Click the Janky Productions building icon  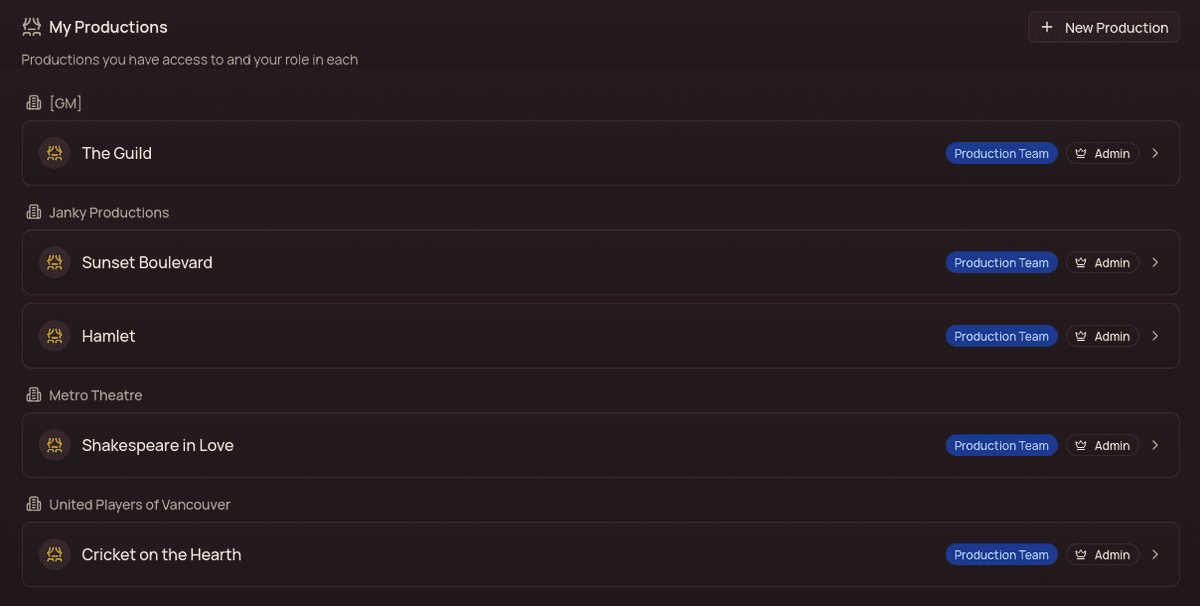point(34,212)
